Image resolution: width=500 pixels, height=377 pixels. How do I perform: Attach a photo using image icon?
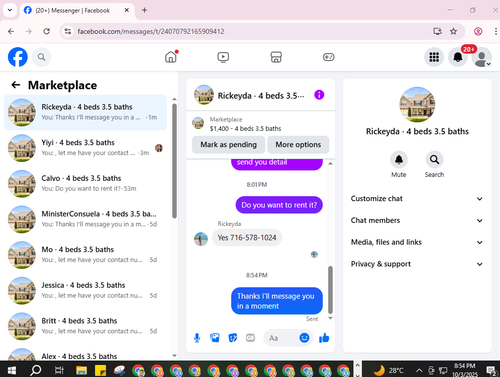215,338
